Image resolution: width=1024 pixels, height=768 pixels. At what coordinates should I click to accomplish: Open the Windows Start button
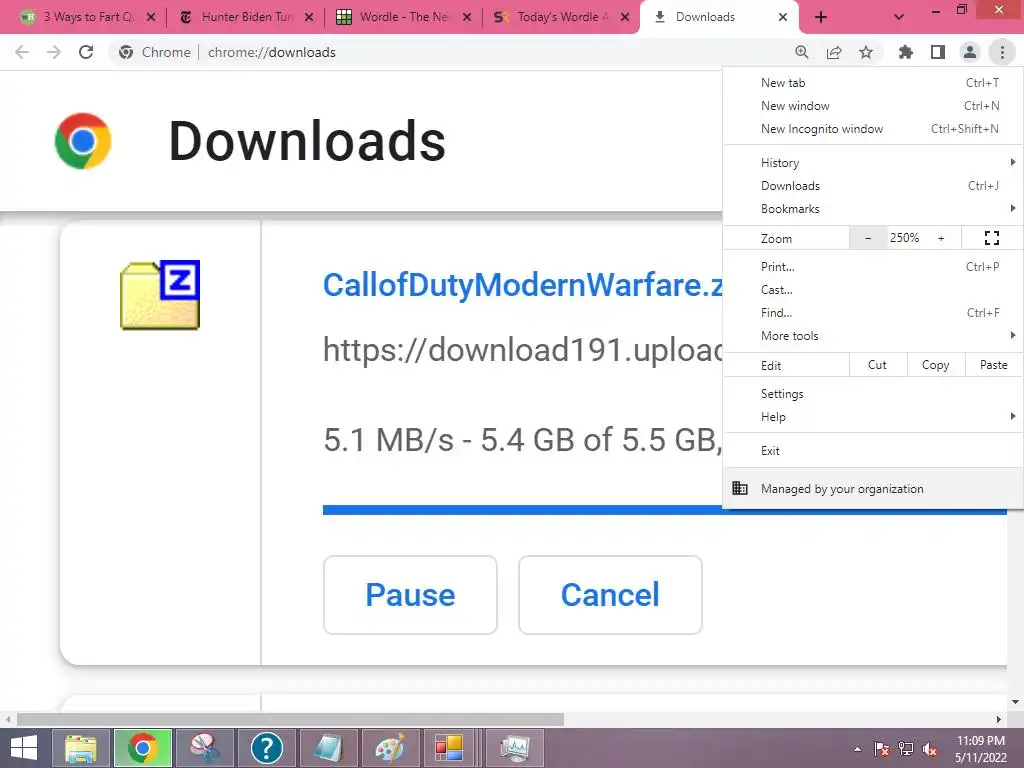point(24,748)
